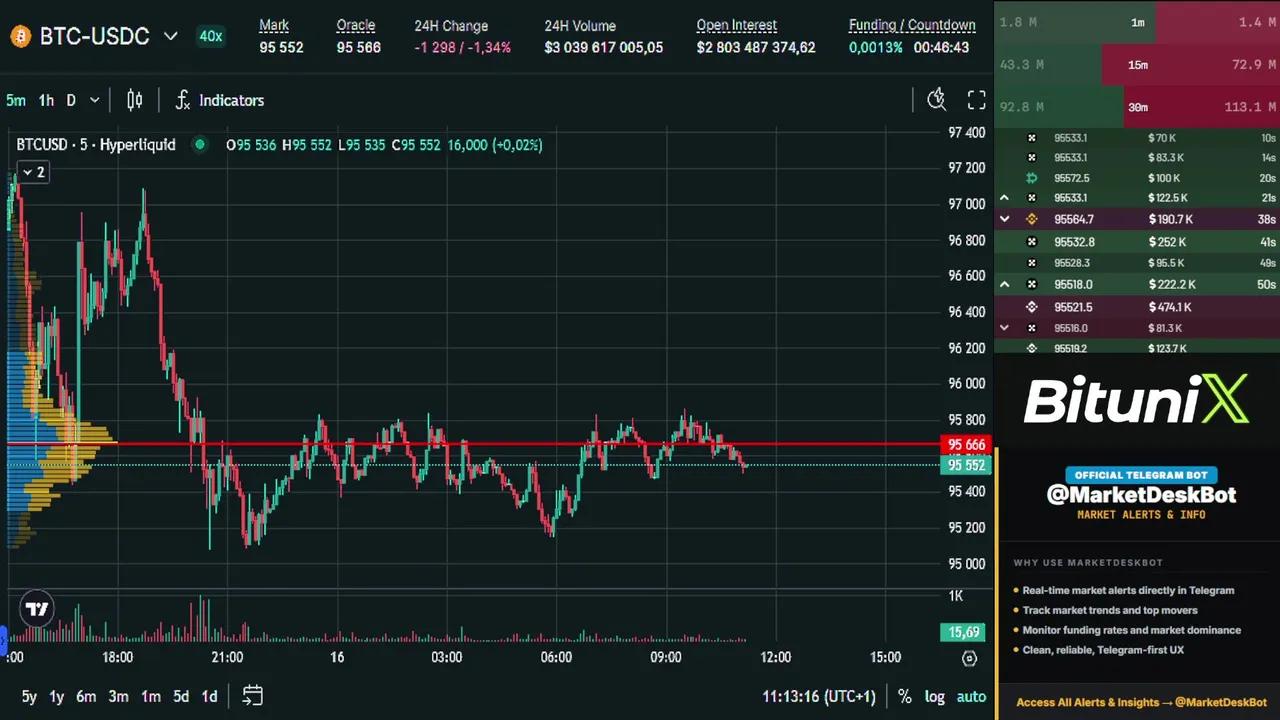Toggle fullscreen chart mode
The height and width of the screenshot is (720, 1280).
pyautogui.click(x=976, y=100)
